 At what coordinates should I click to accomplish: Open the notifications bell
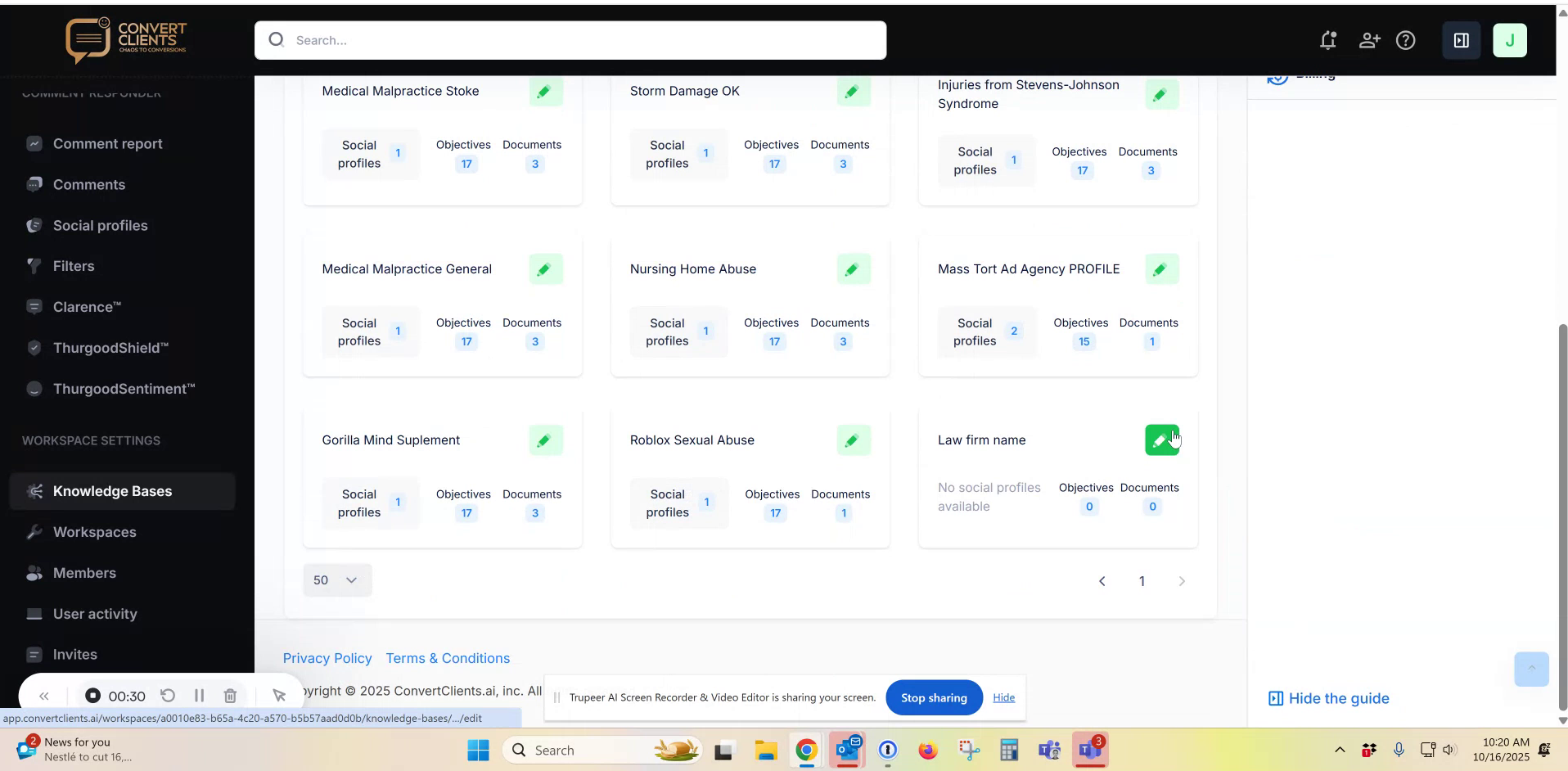[1327, 40]
